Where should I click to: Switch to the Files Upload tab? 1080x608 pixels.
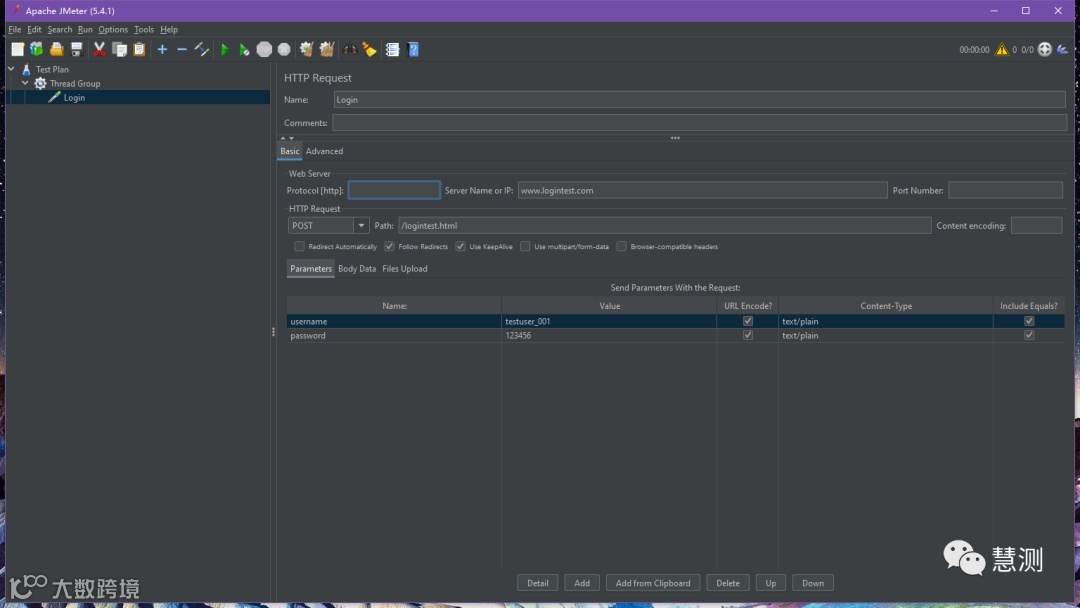click(x=404, y=269)
